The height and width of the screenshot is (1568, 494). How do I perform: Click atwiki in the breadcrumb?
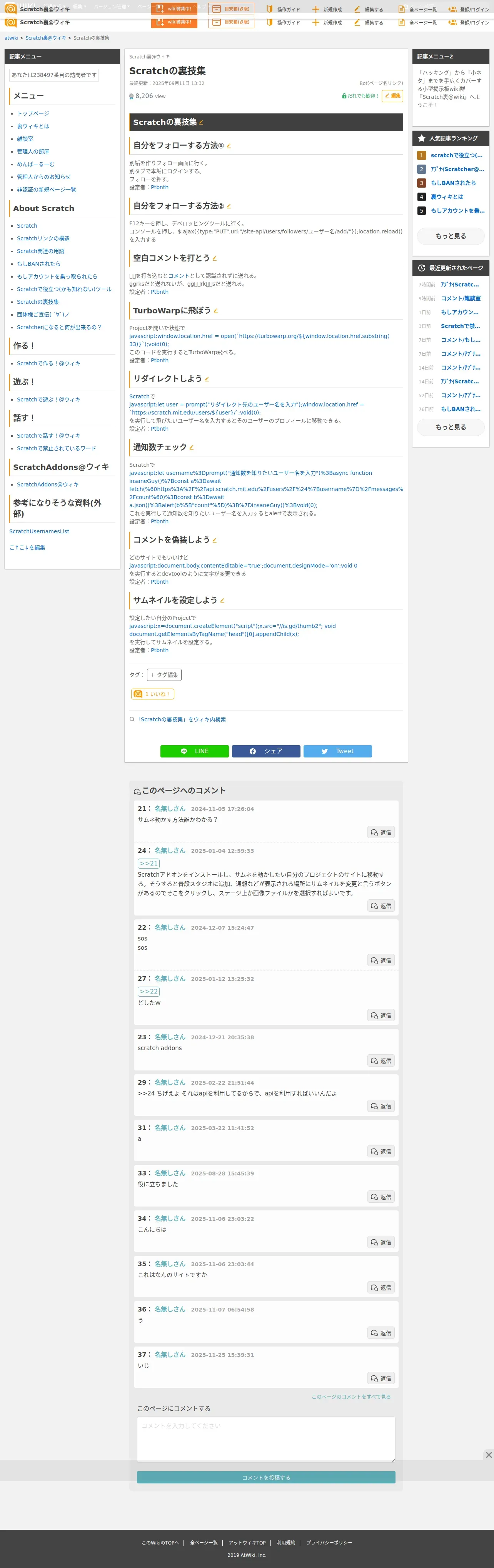[12, 38]
